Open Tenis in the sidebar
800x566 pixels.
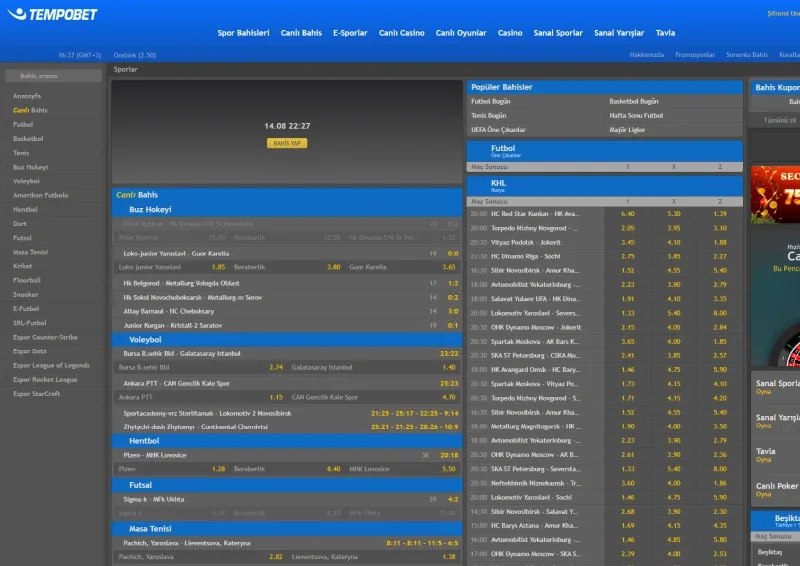pos(21,153)
